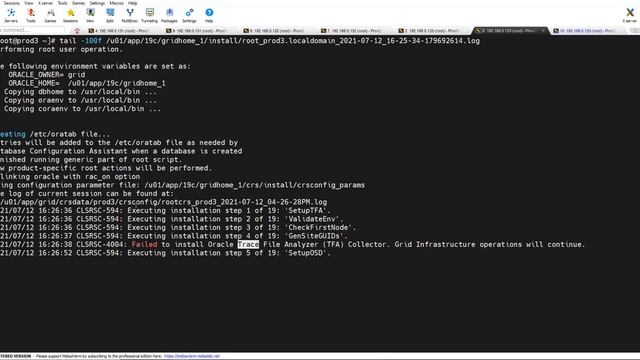Open the X server menu
Image resolution: width=640 pixels, height=360 pixels.
45,3
